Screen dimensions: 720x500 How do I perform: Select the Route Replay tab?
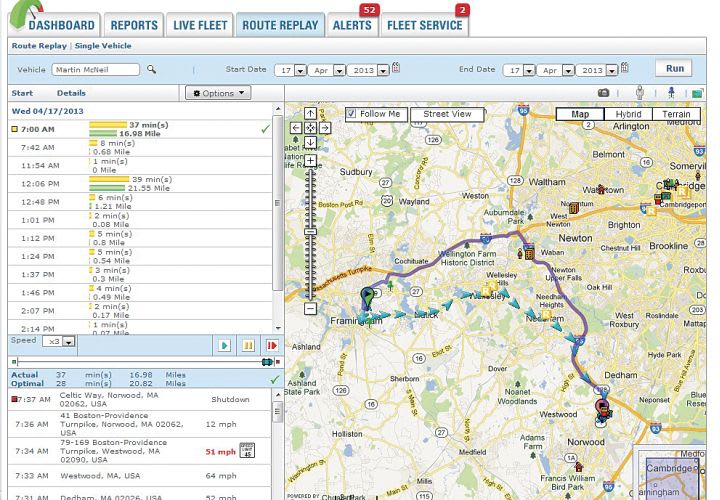280,25
